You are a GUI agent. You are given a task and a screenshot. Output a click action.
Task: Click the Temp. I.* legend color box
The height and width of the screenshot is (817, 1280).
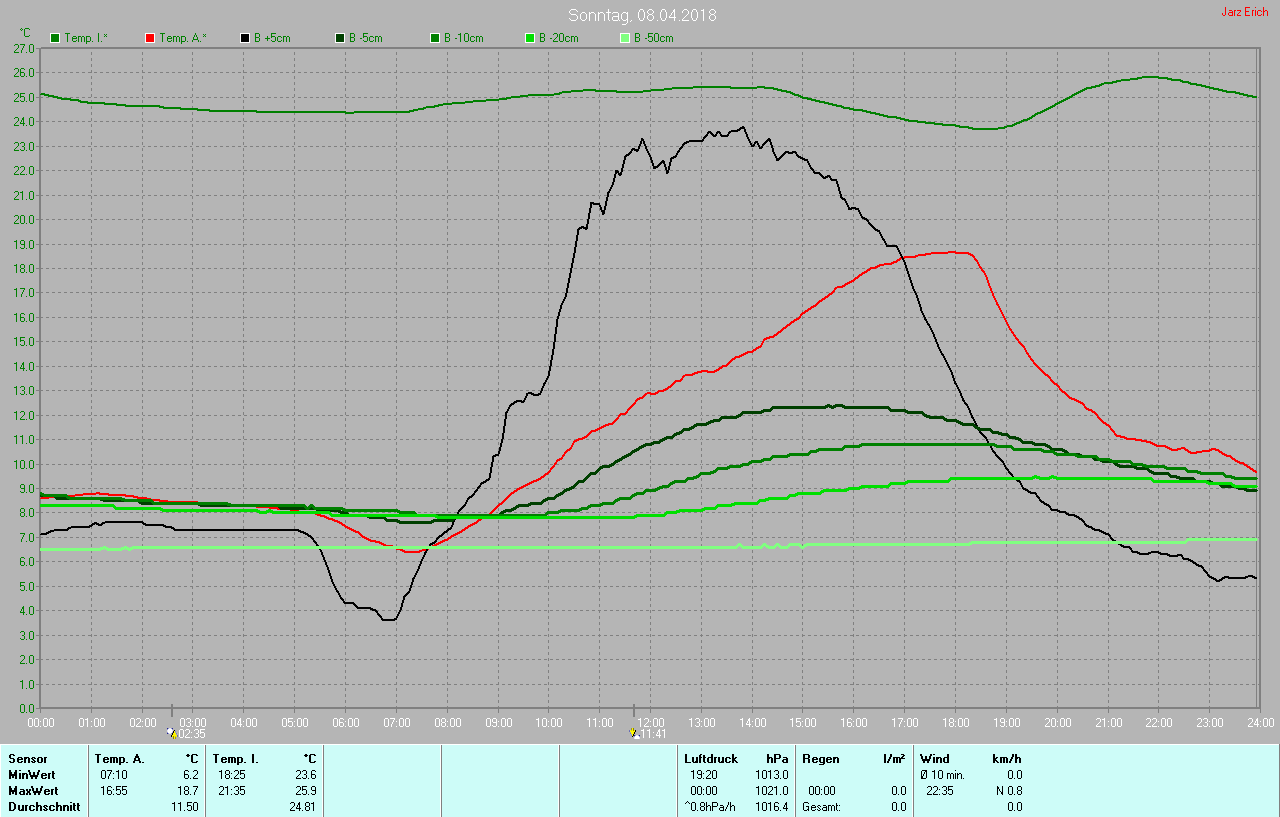point(55,38)
